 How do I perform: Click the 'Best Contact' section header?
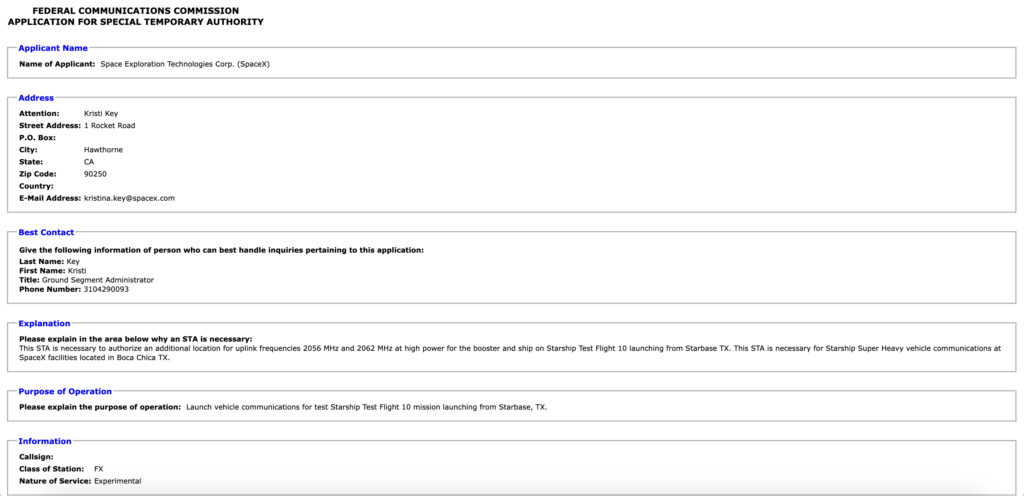click(x=46, y=232)
